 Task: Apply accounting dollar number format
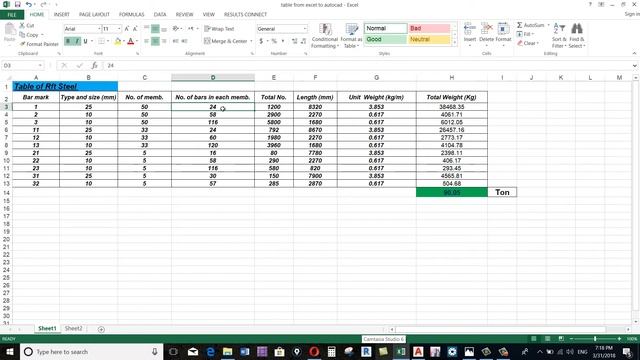(261, 41)
